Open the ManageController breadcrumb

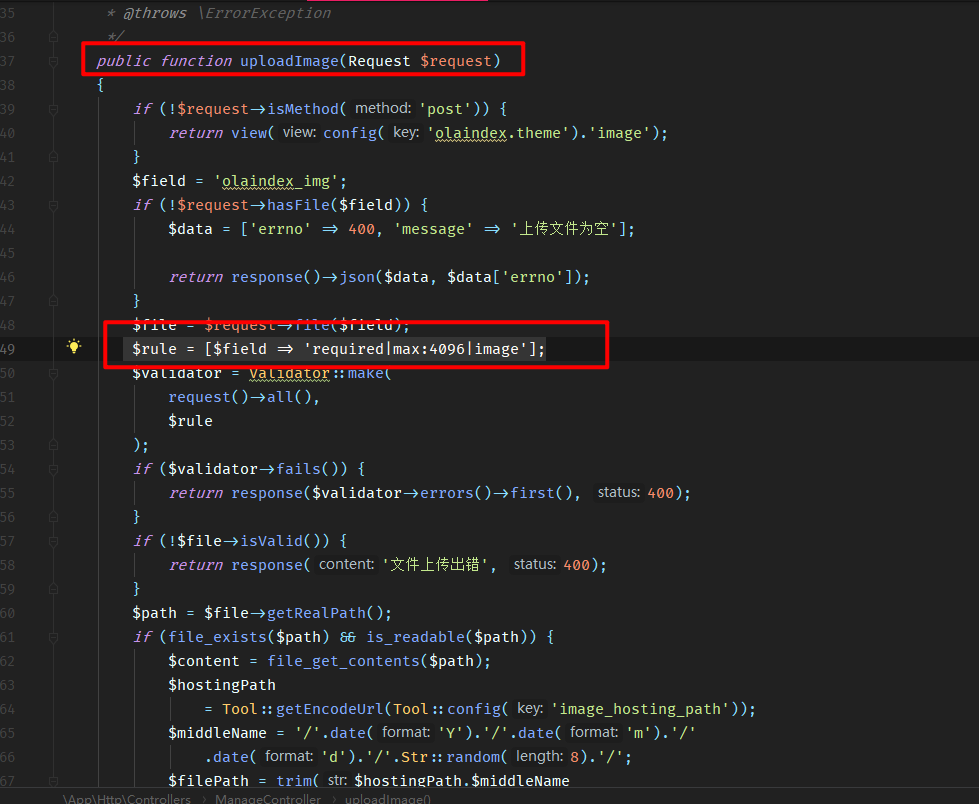[x=267, y=798]
